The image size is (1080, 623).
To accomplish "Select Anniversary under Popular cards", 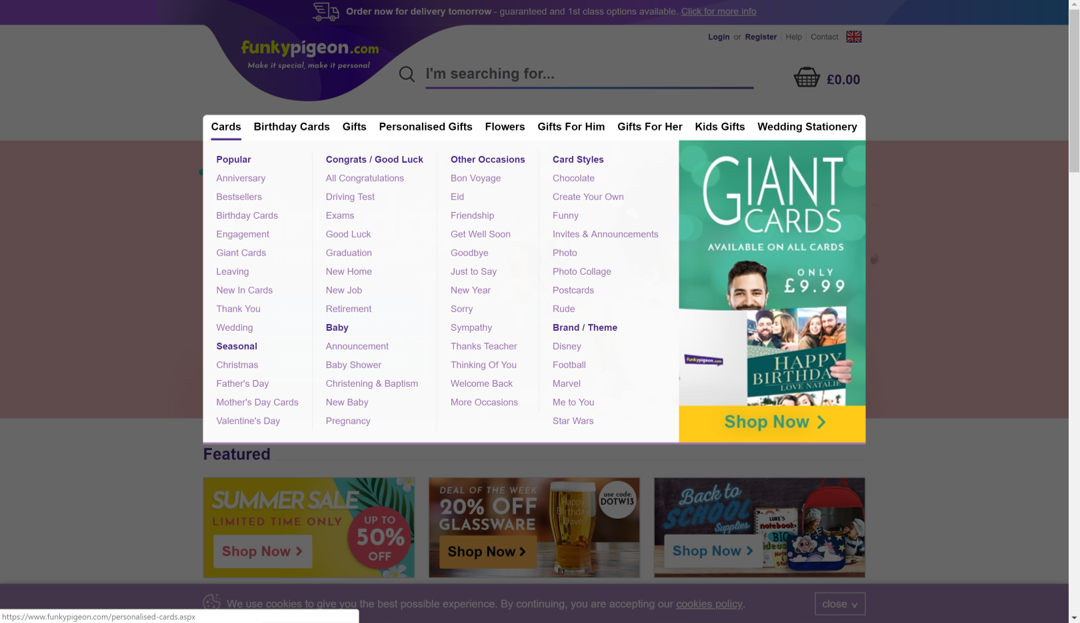I will [241, 178].
